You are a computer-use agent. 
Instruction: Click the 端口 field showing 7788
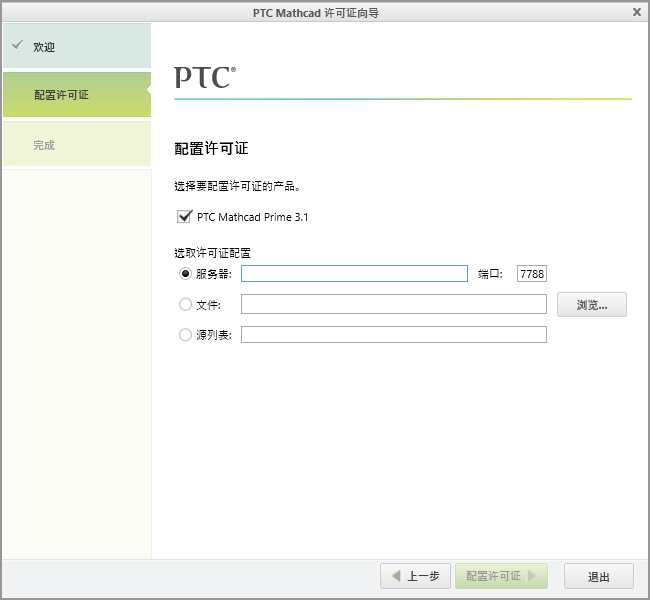[x=532, y=274]
